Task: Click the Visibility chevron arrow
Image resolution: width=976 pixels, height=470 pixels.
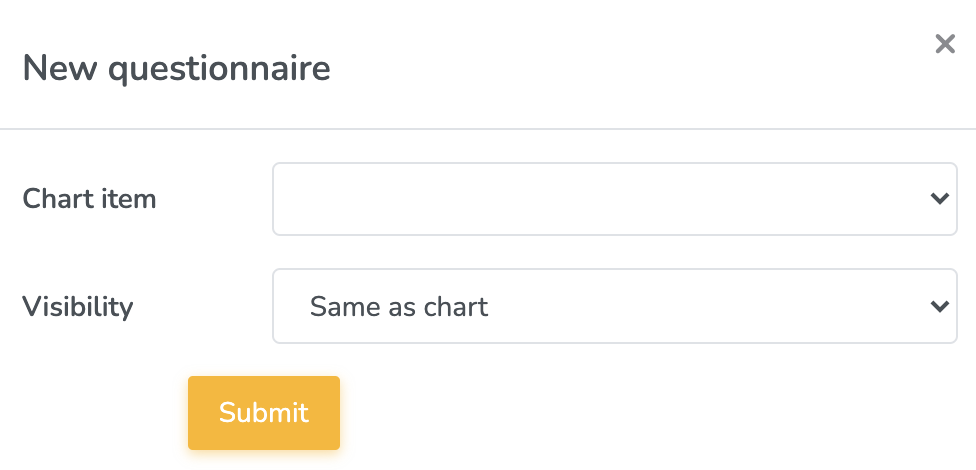Action: click(939, 306)
